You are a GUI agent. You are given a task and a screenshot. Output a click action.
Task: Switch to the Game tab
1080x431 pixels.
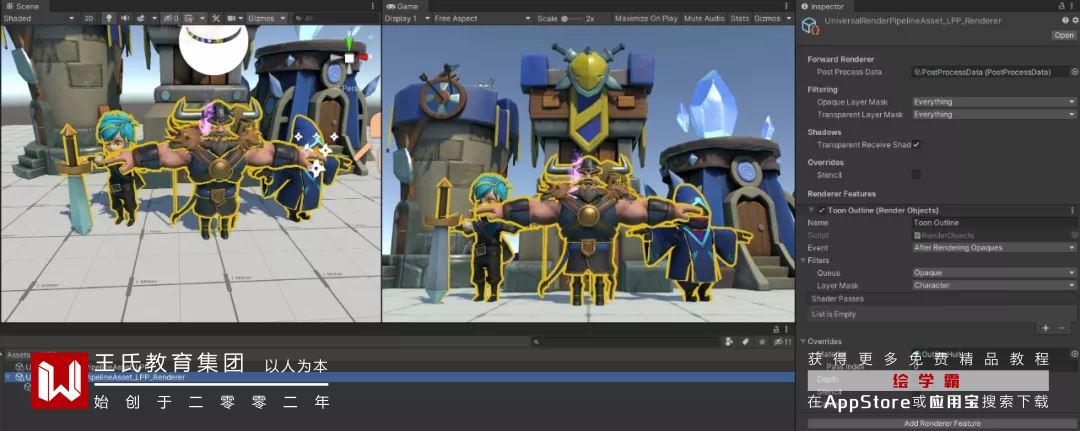pos(403,6)
